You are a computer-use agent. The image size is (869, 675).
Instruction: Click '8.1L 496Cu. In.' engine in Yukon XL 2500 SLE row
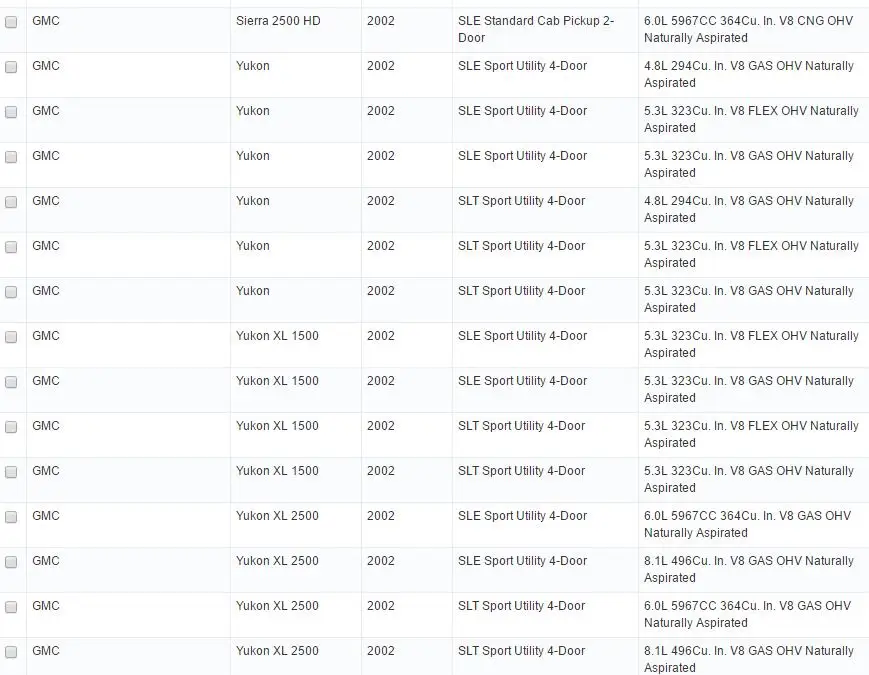pos(749,569)
